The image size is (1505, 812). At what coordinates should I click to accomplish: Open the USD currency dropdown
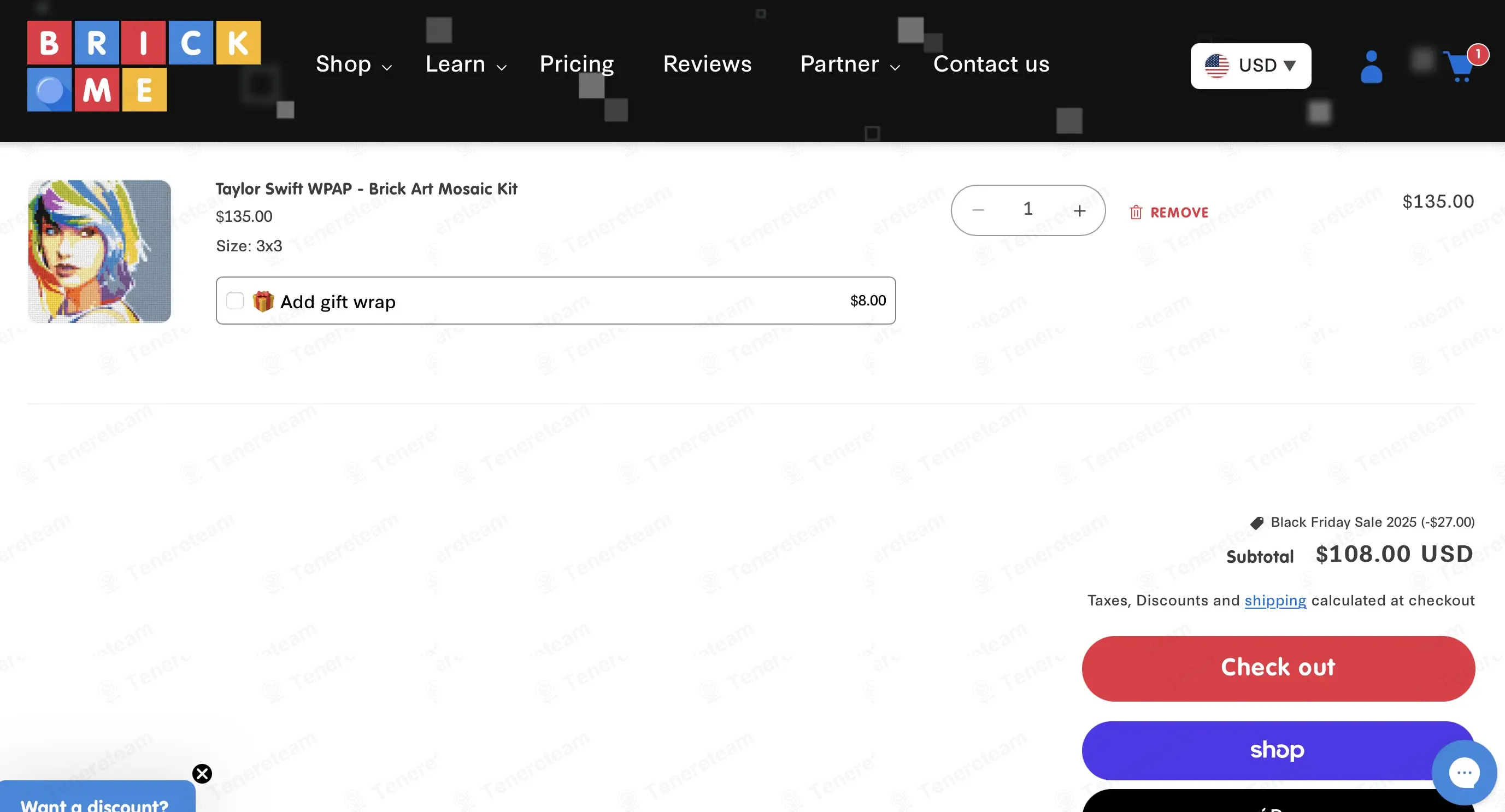pos(1250,66)
